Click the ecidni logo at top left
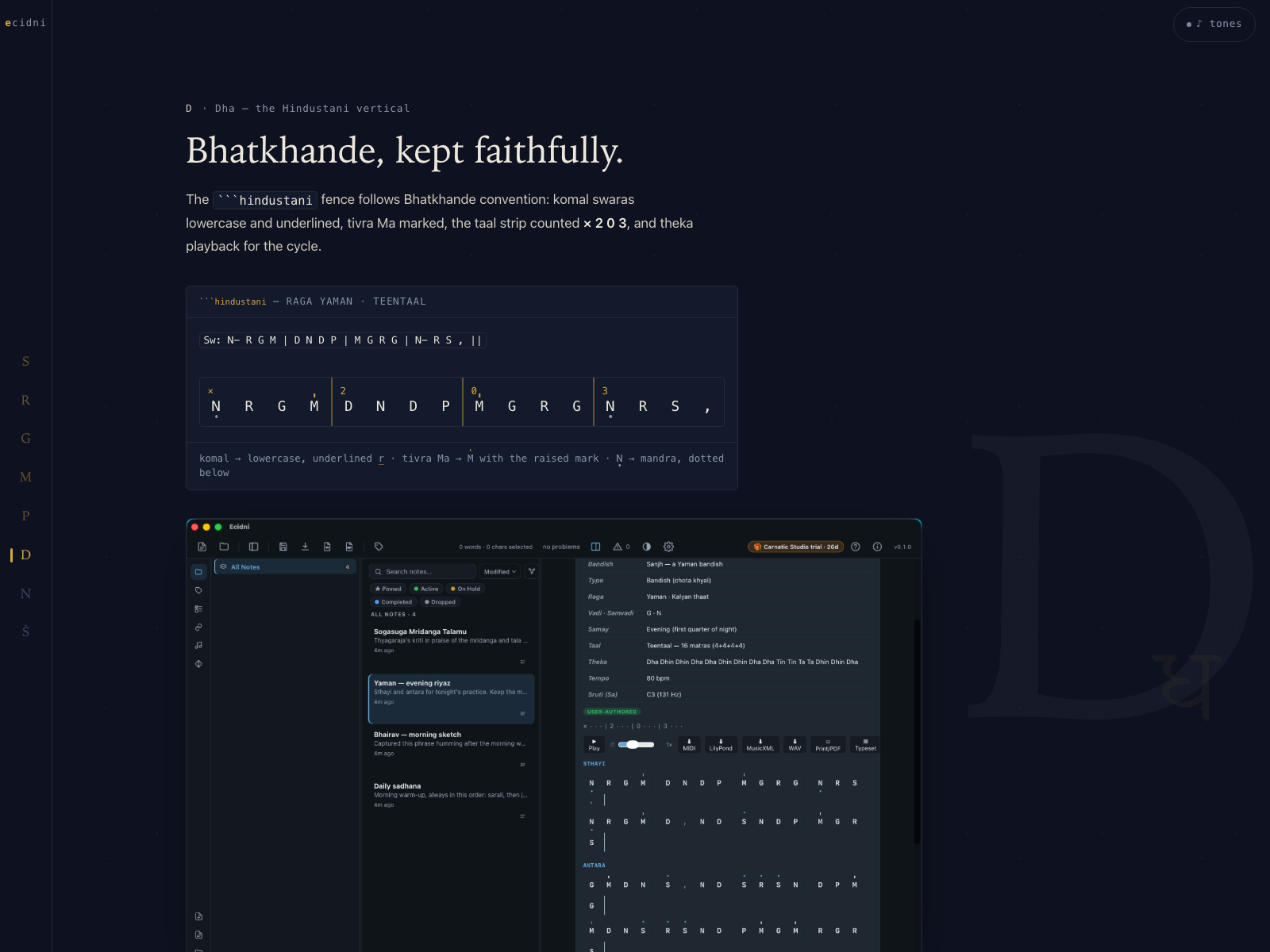The height and width of the screenshot is (952, 1270). point(25,23)
